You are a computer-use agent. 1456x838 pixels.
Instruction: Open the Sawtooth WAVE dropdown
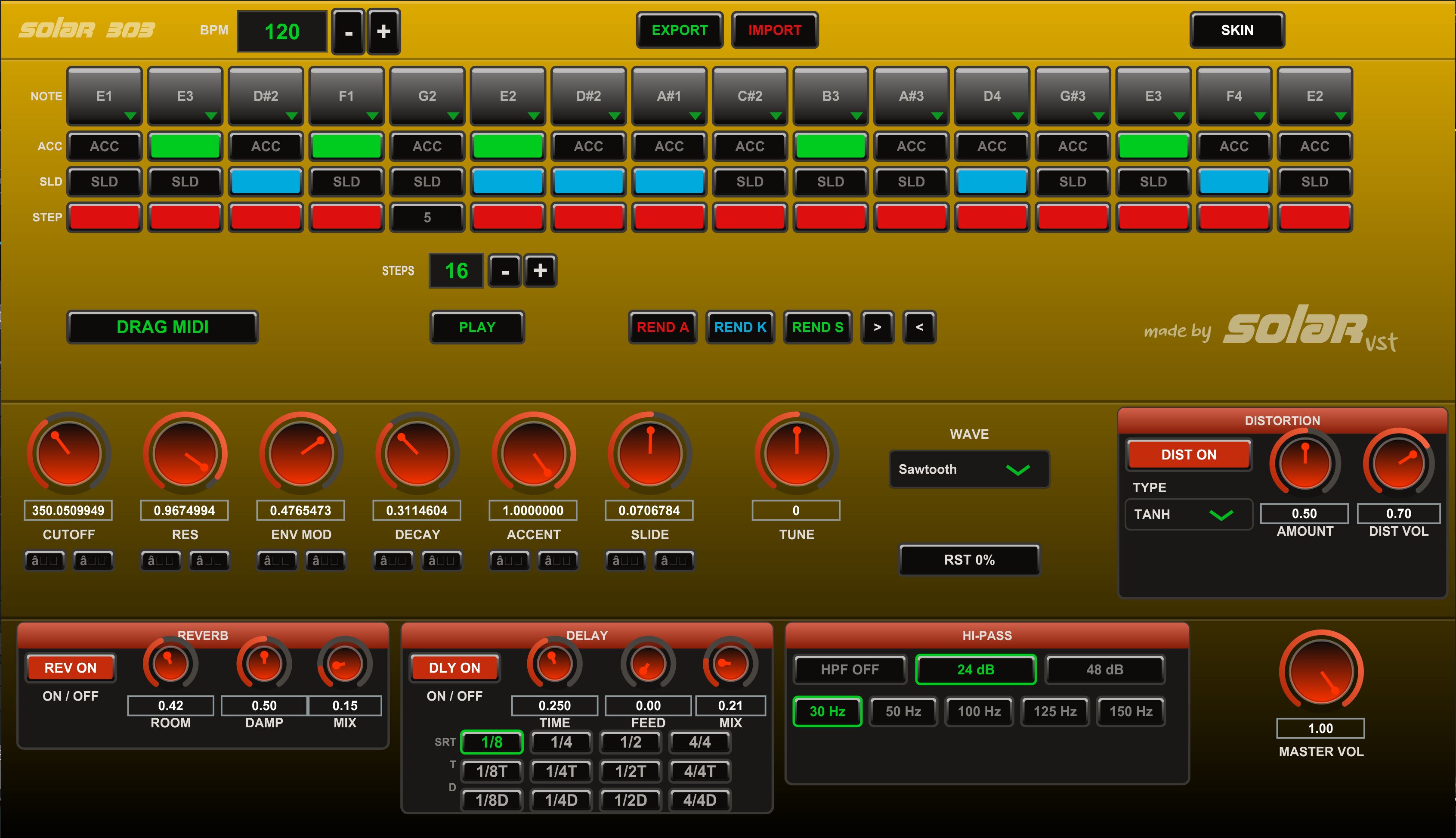(x=969, y=469)
